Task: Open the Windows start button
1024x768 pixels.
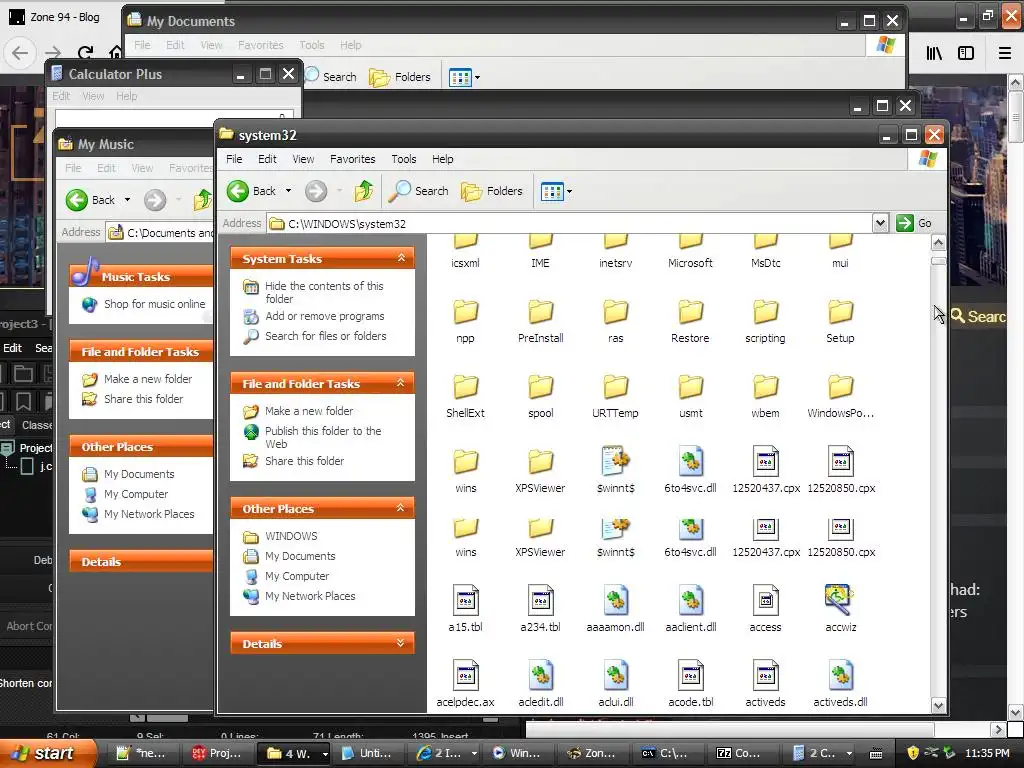Action: [46, 753]
